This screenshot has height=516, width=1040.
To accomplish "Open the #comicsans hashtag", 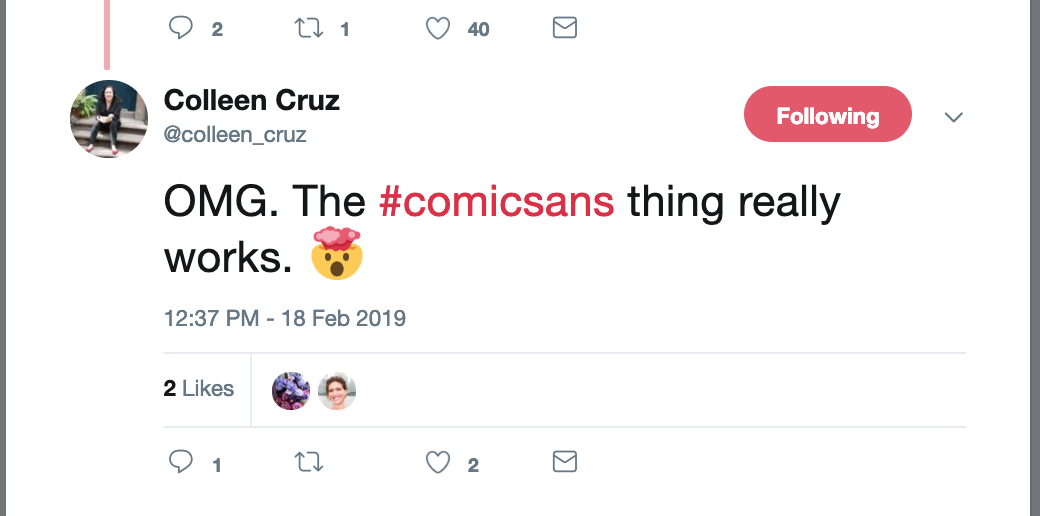I will pos(496,203).
